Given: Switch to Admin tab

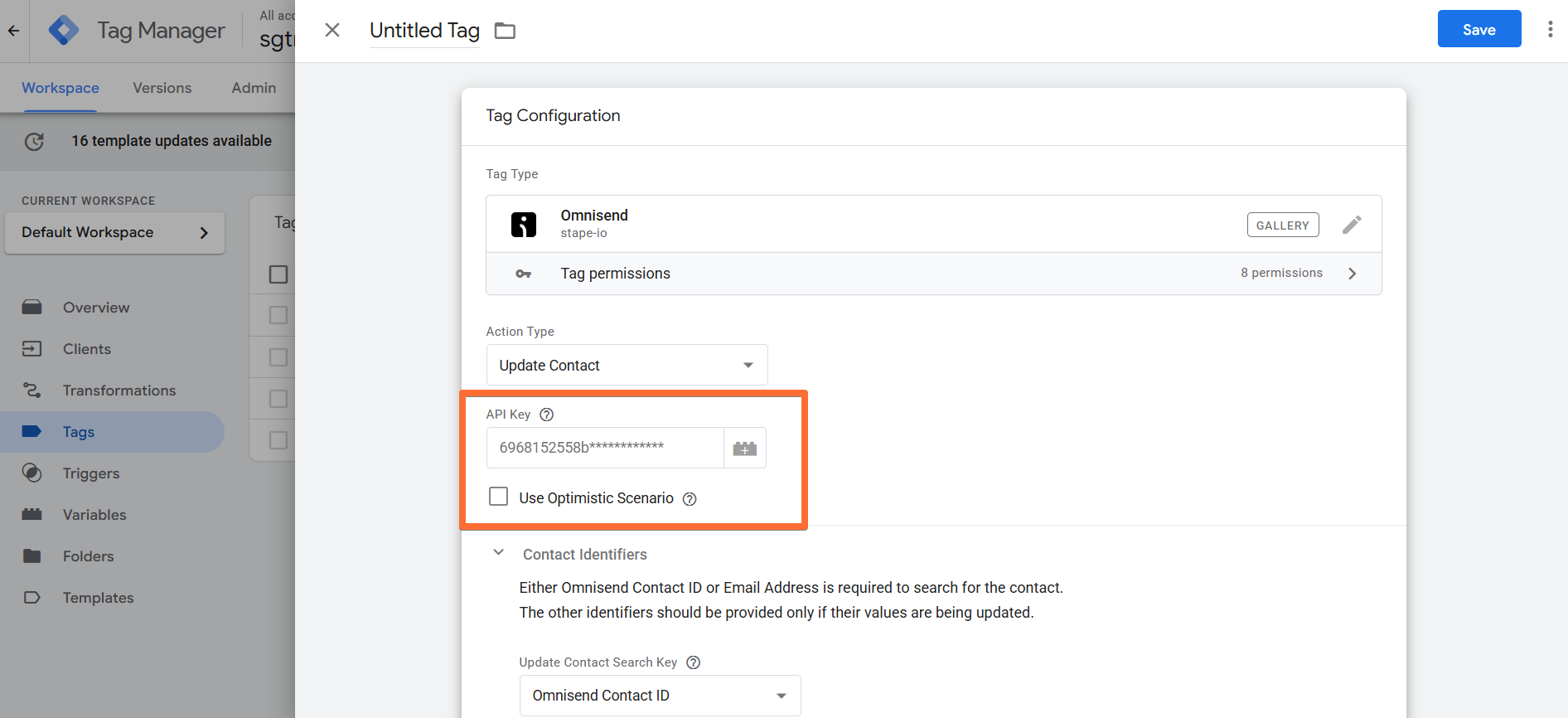Looking at the screenshot, I should click(x=254, y=88).
